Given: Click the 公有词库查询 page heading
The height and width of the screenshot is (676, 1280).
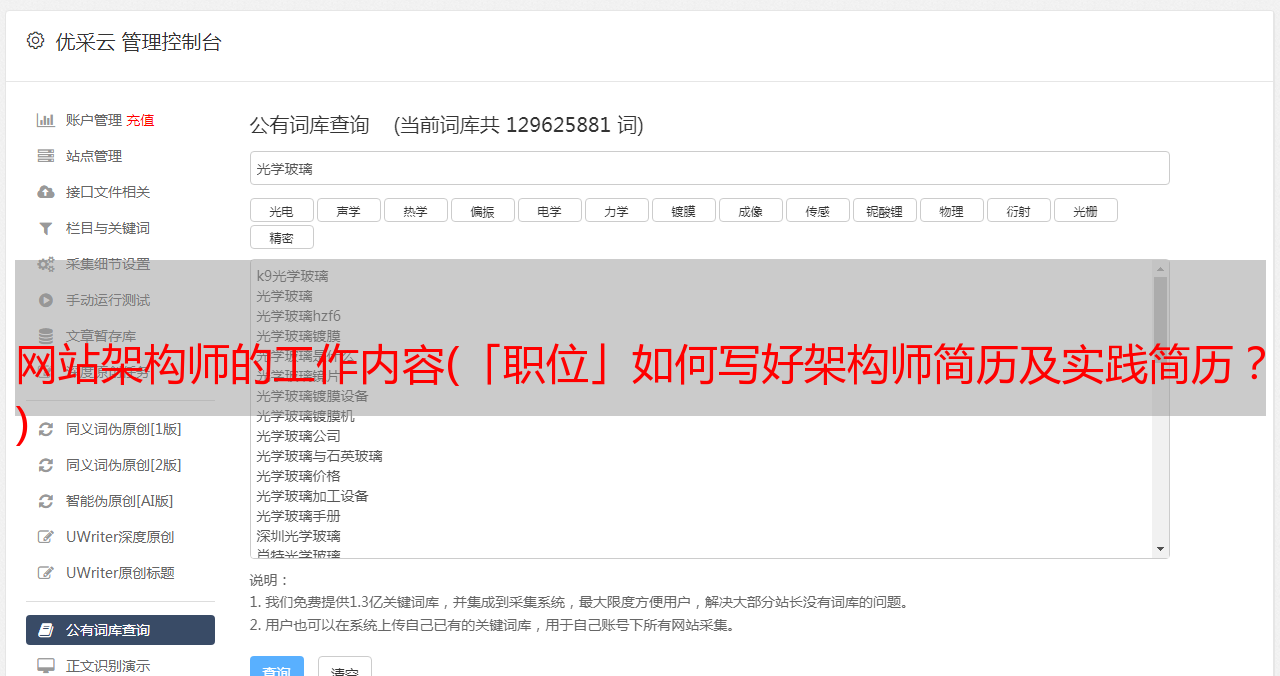Looking at the screenshot, I should (310, 125).
